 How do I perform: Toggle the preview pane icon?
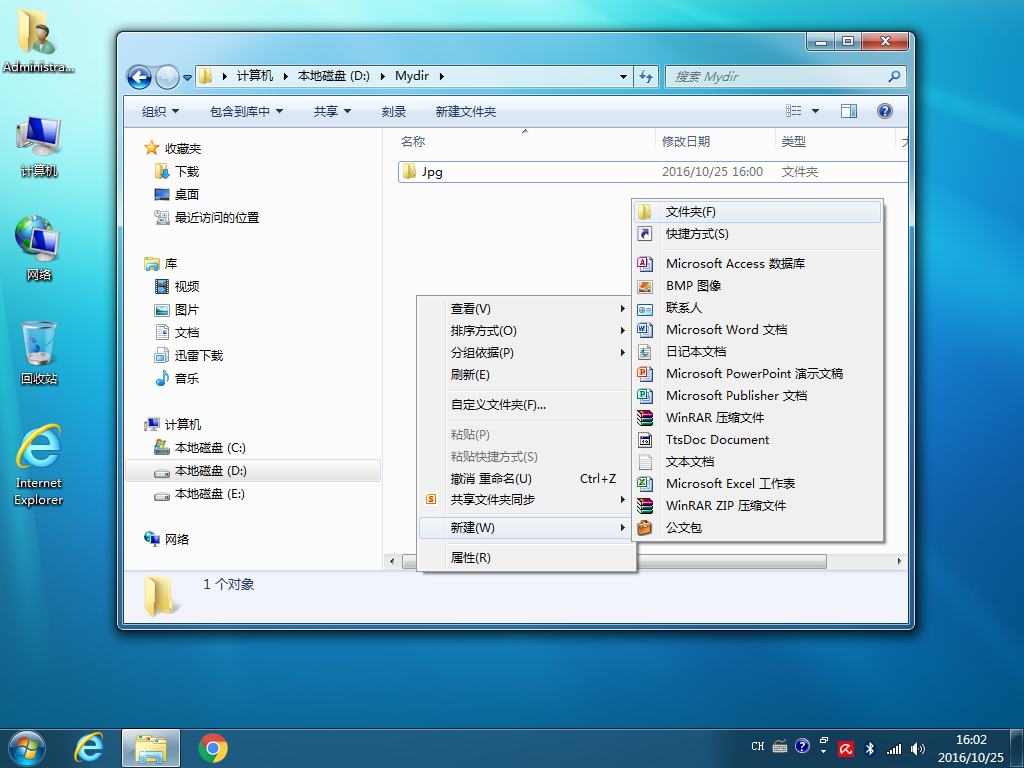coord(848,111)
